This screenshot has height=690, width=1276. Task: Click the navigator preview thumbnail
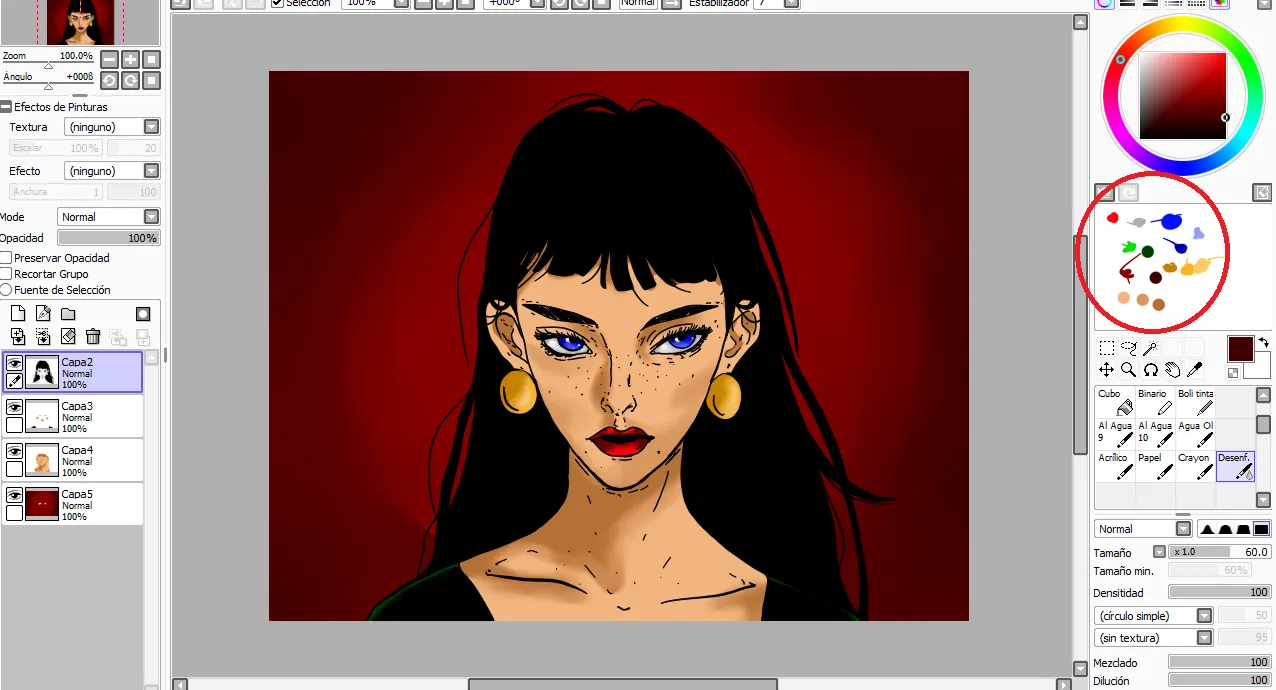(x=82, y=21)
